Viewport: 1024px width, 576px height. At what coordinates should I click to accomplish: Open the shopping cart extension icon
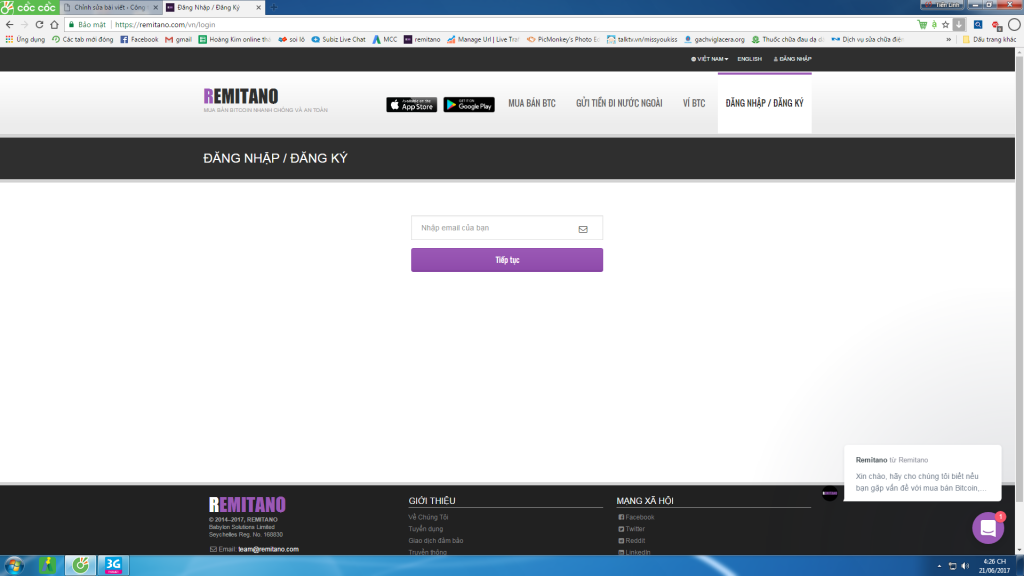[x=922, y=25]
